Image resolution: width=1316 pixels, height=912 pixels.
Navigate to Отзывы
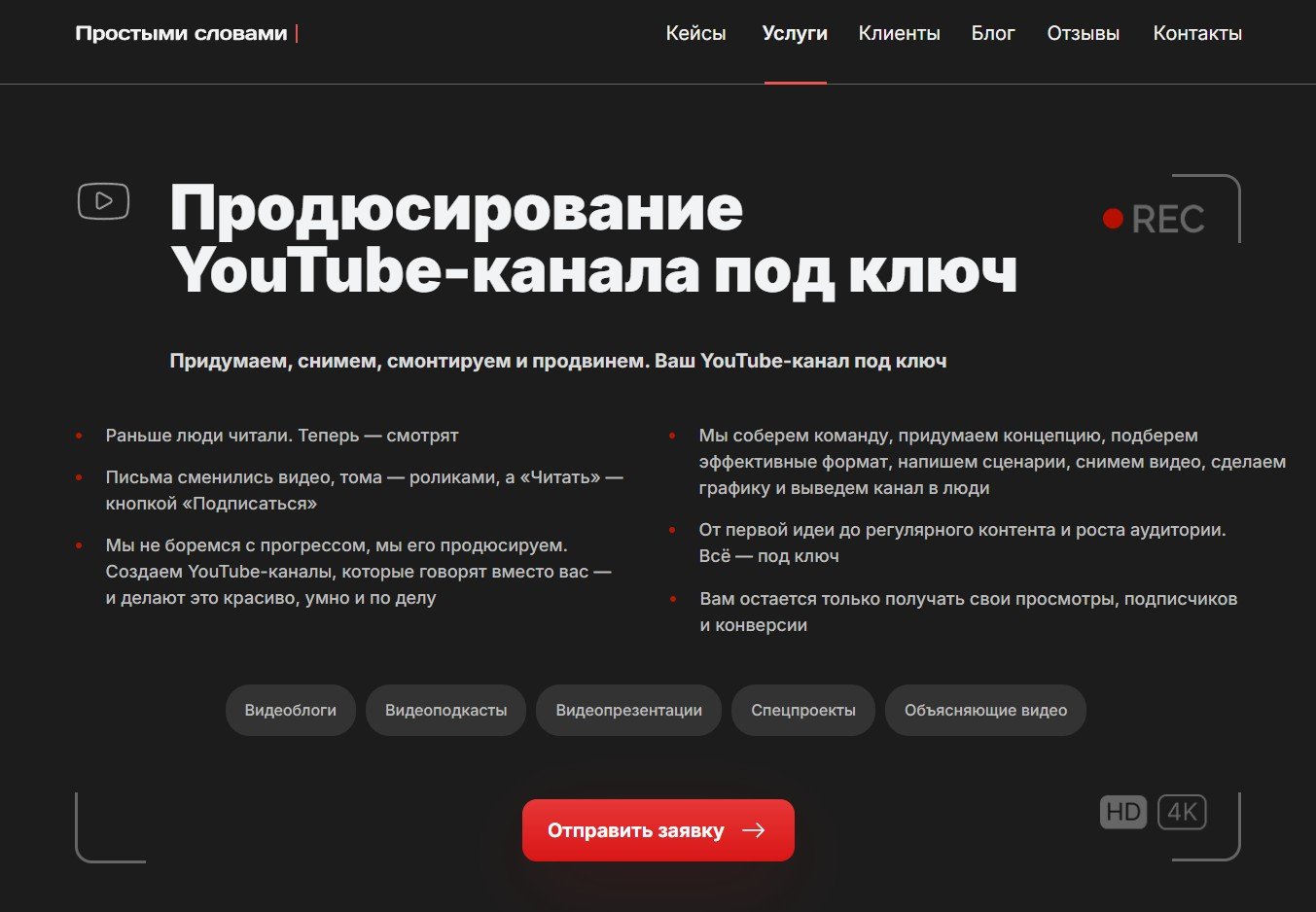pos(1083,33)
